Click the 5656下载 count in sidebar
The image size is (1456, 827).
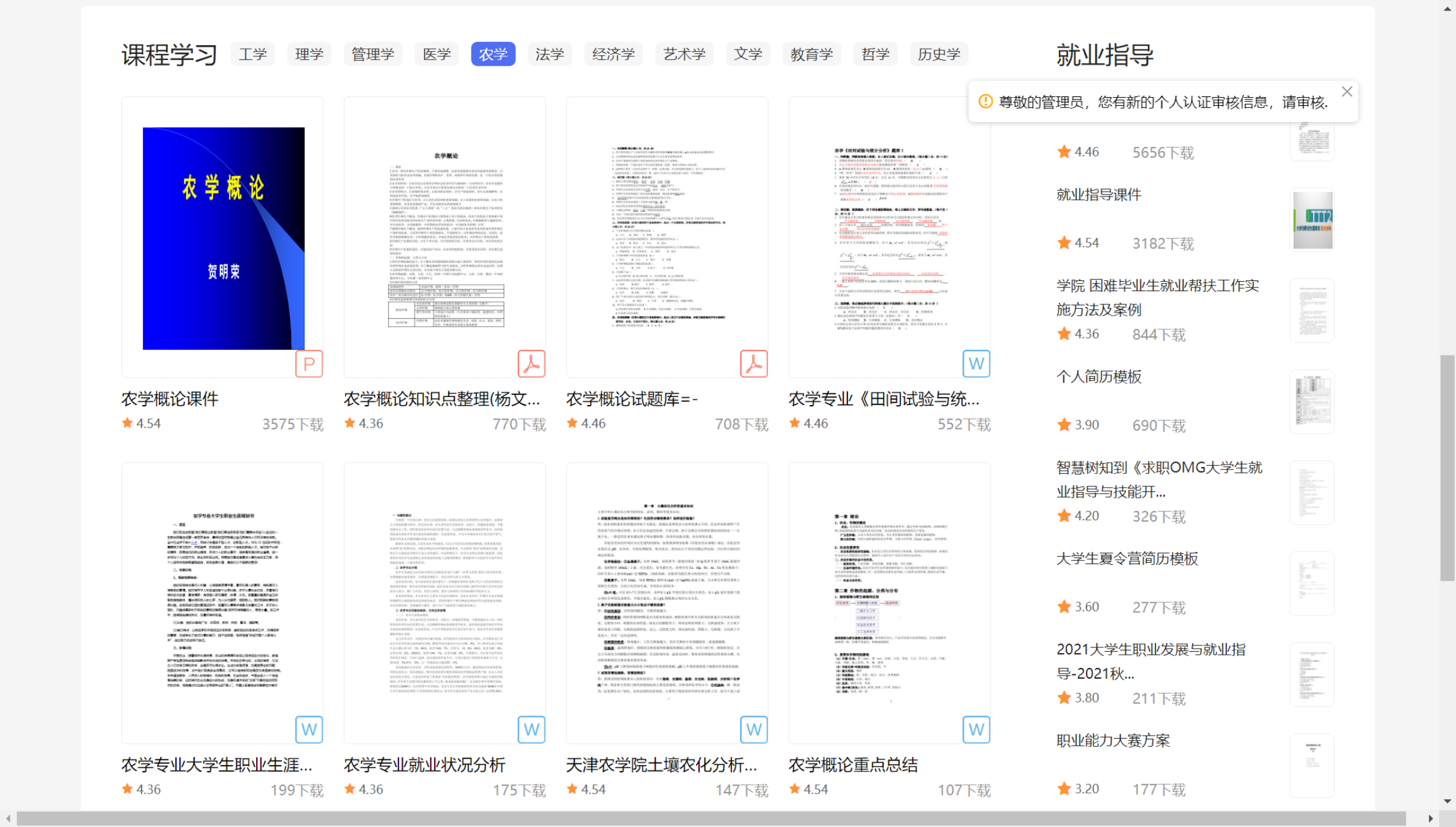pos(1163,152)
